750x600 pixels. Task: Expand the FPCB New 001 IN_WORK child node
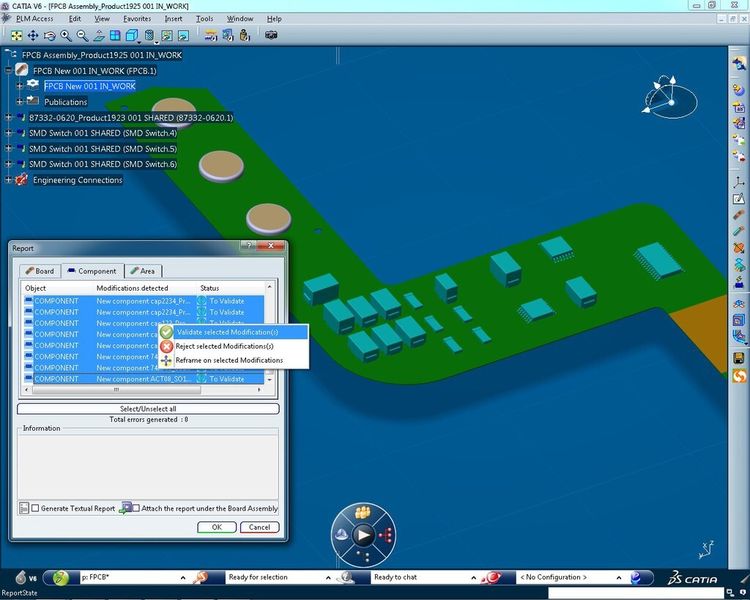click(x=20, y=86)
